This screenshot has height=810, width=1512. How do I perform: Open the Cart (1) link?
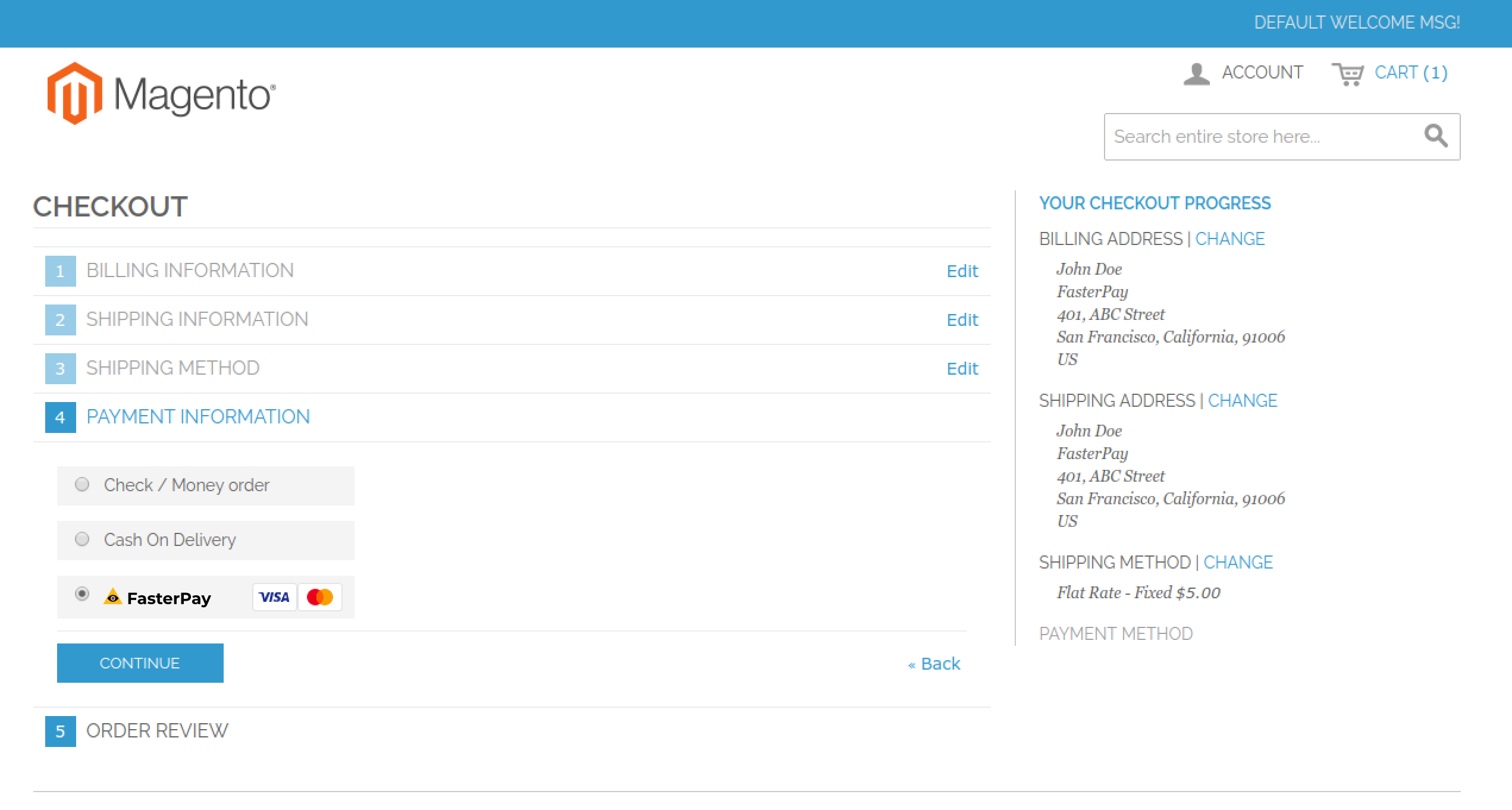click(x=1411, y=73)
